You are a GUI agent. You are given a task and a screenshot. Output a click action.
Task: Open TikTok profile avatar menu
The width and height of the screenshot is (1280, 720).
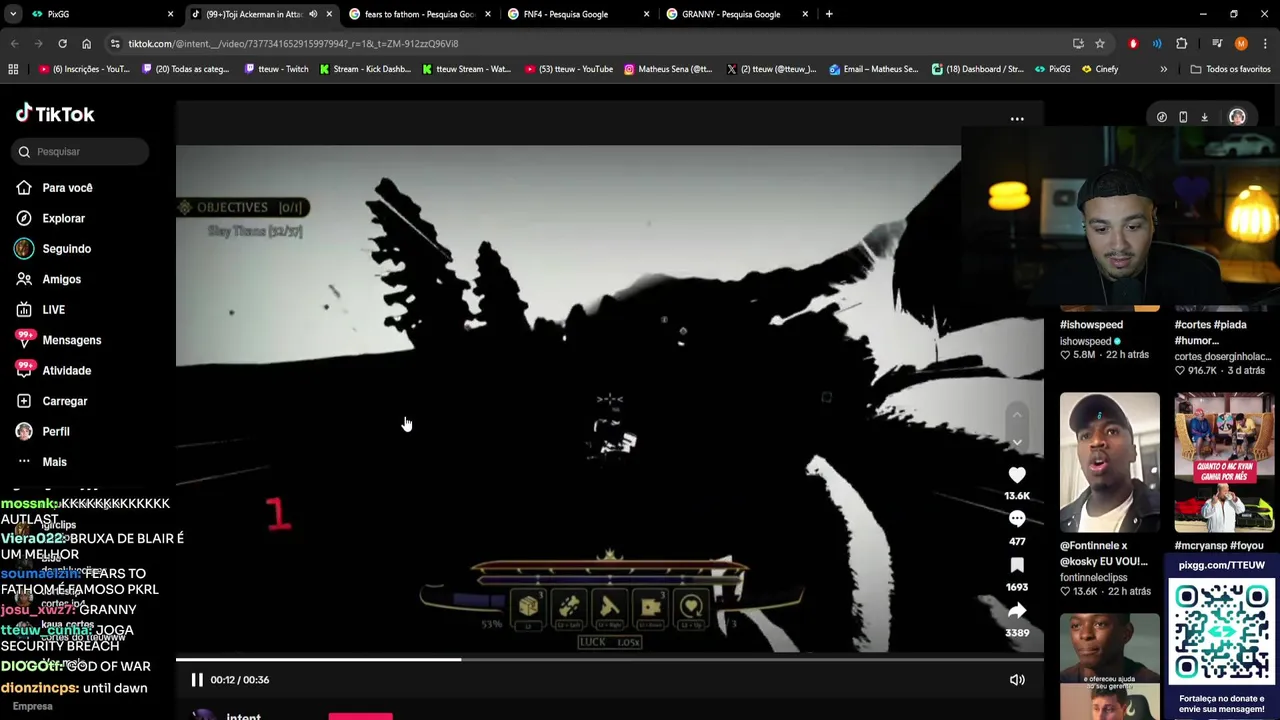click(1237, 117)
